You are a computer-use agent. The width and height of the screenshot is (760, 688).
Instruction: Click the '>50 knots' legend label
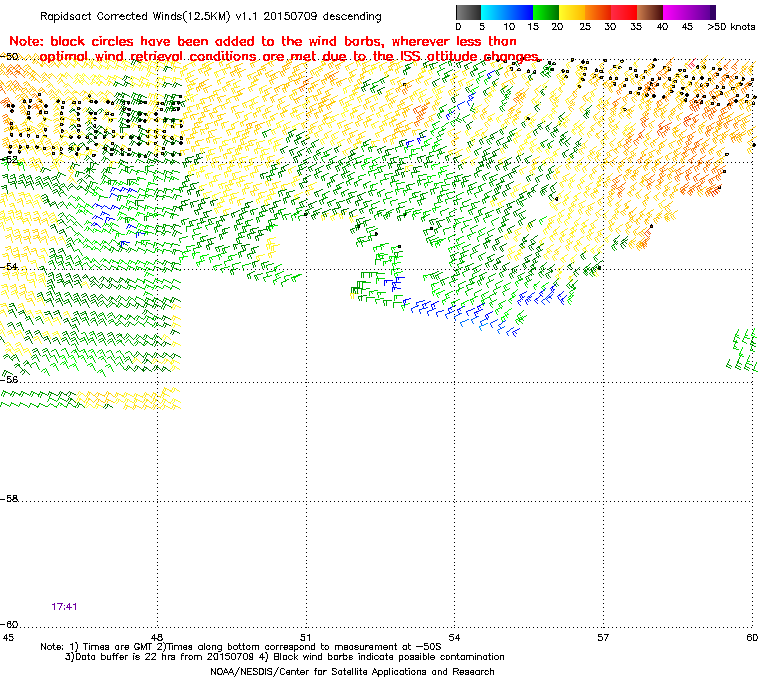coord(731,27)
